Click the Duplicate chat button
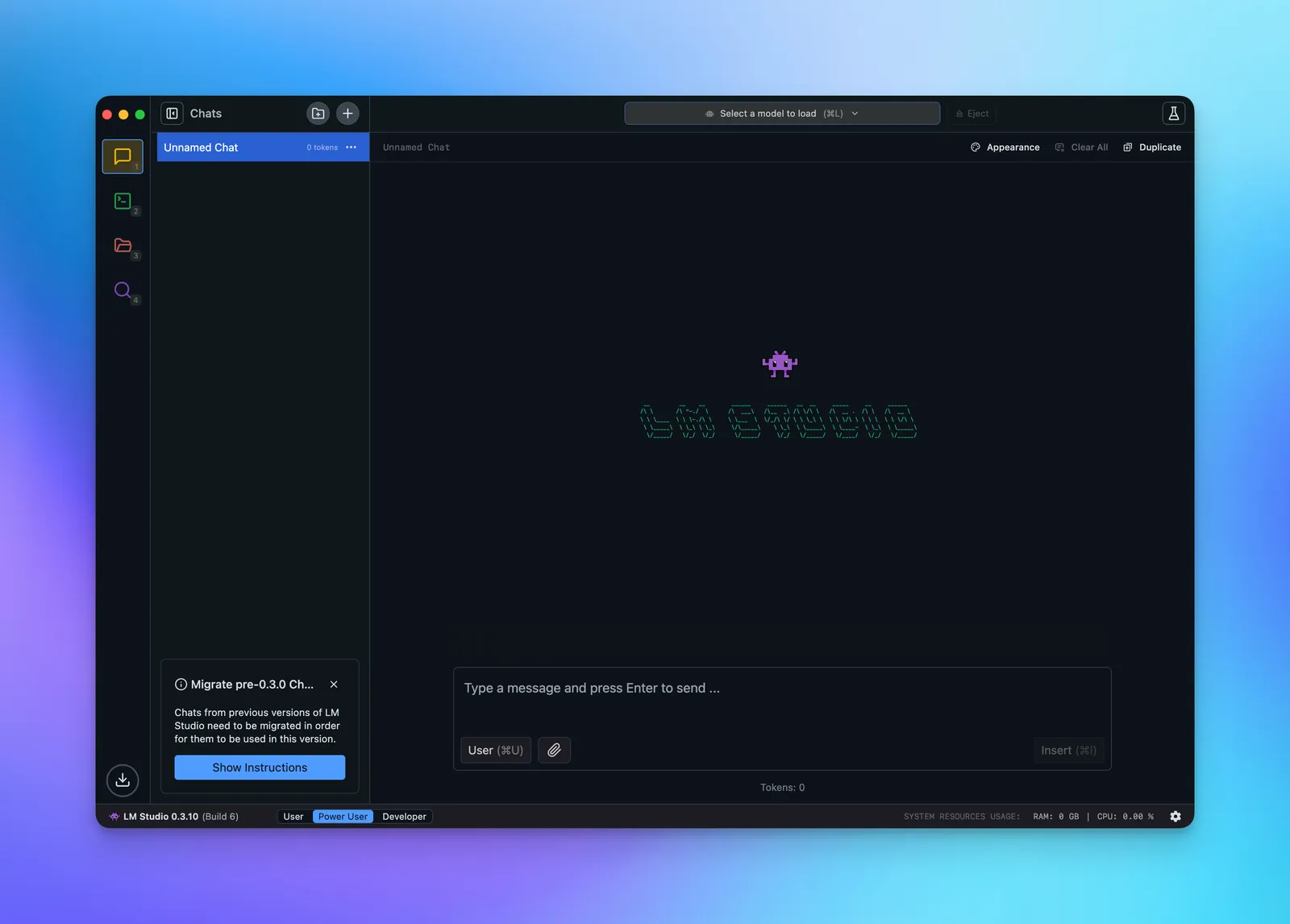Image resolution: width=1290 pixels, height=924 pixels. point(1152,147)
